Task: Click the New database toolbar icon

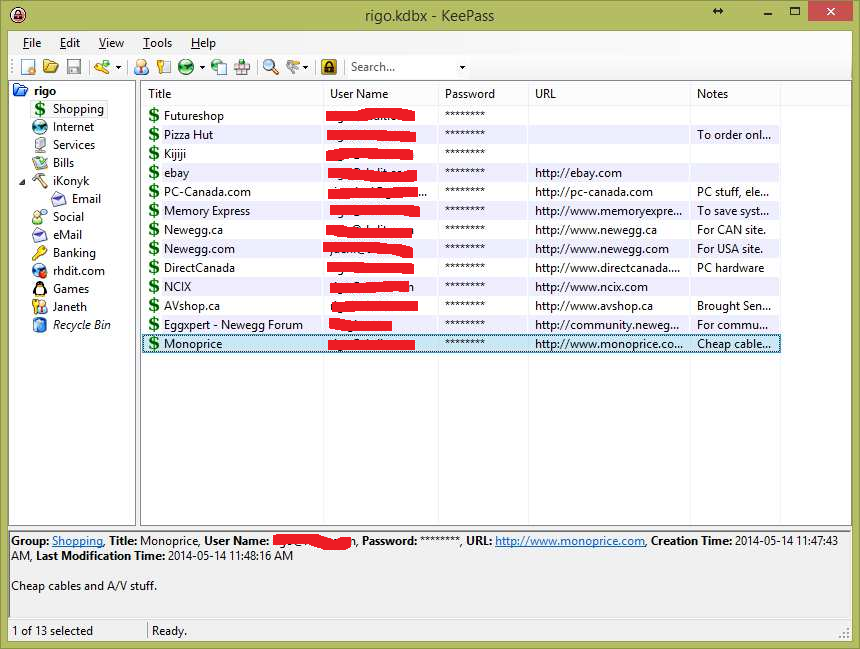Action: tap(28, 67)
